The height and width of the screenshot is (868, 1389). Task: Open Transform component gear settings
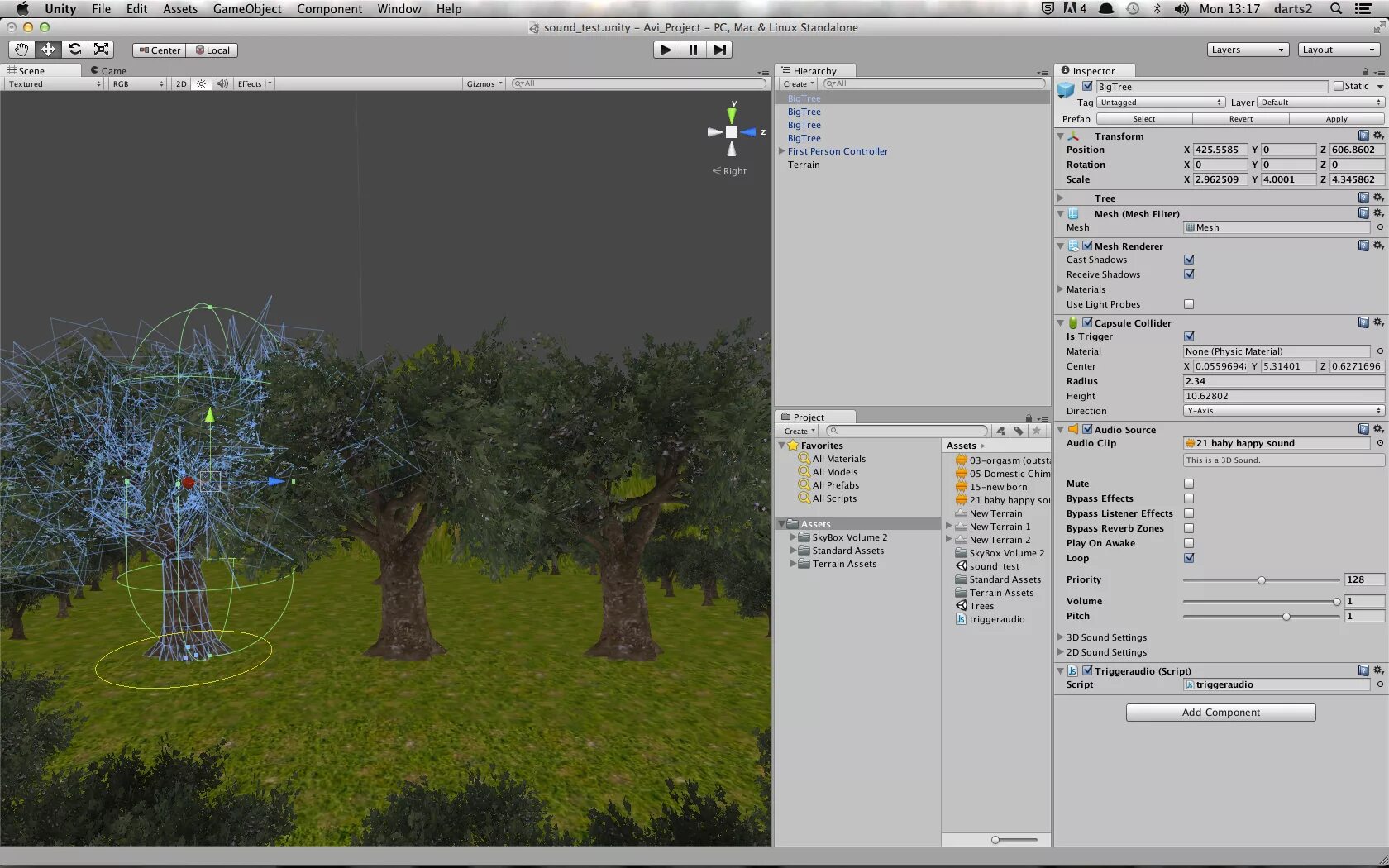click(1378, 136)
